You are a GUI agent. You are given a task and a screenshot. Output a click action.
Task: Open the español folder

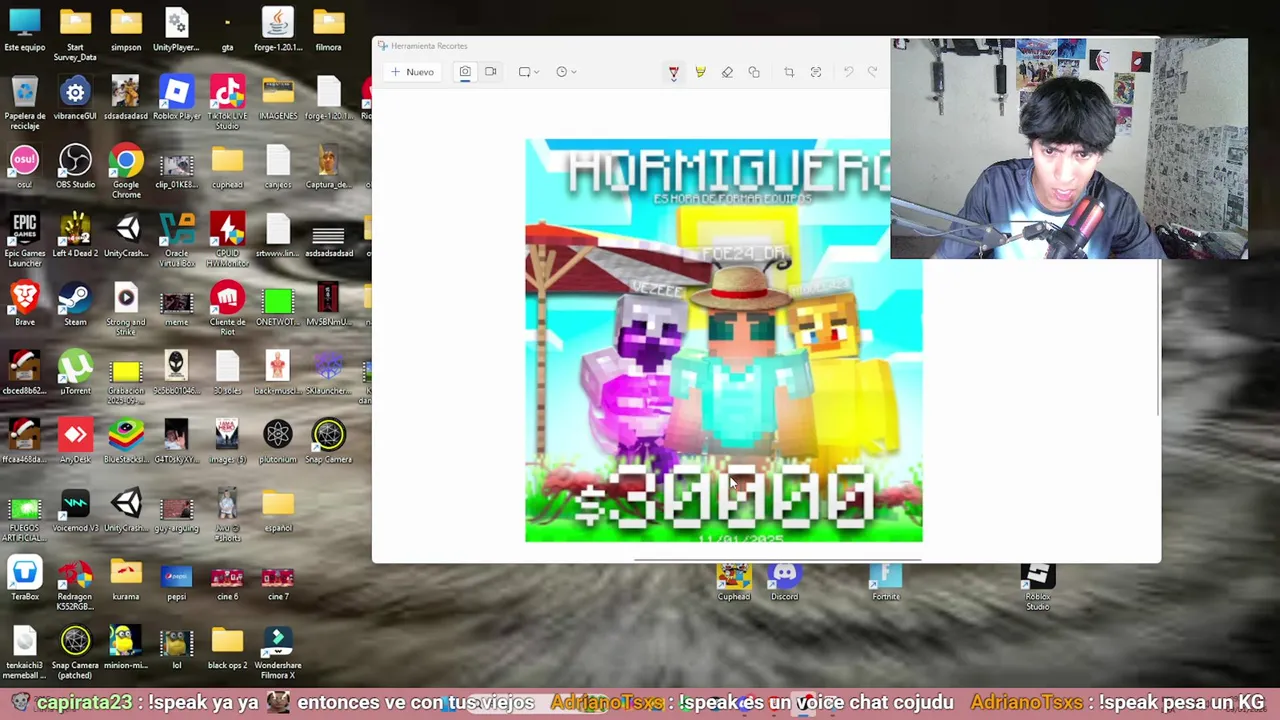coord(278,510)
